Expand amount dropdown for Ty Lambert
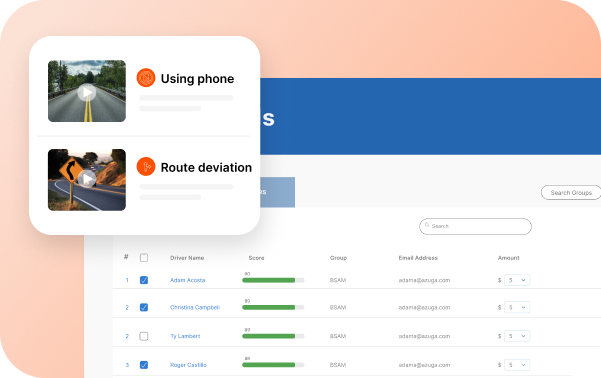 [517, 336]
